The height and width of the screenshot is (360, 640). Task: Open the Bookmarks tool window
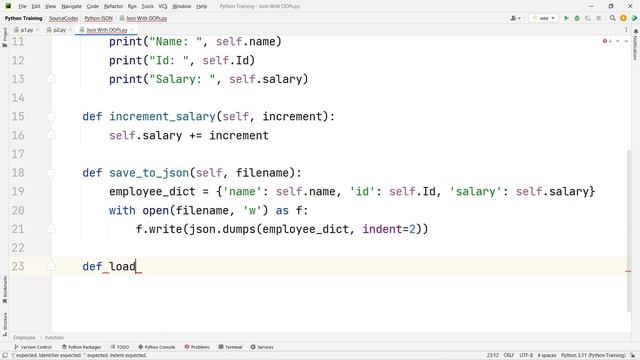4,289
